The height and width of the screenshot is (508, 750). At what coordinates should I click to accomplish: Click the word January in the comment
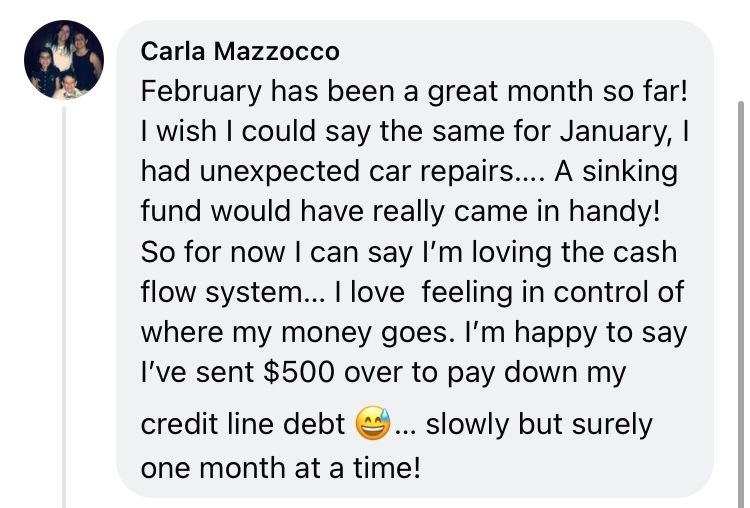[x=620, y=133]
